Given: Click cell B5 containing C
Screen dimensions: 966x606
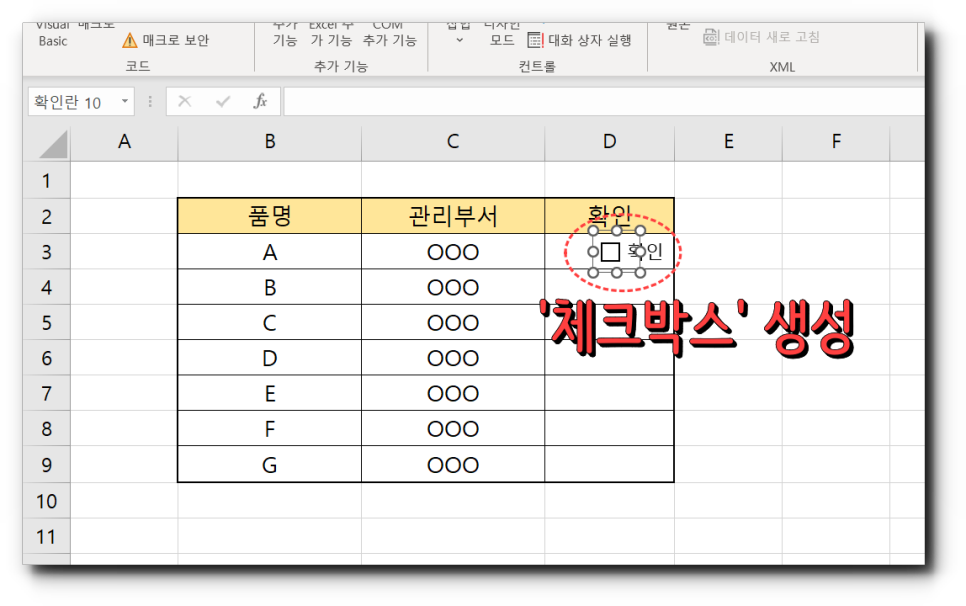Looking at the screenshot, I should [x=269, y=323].
